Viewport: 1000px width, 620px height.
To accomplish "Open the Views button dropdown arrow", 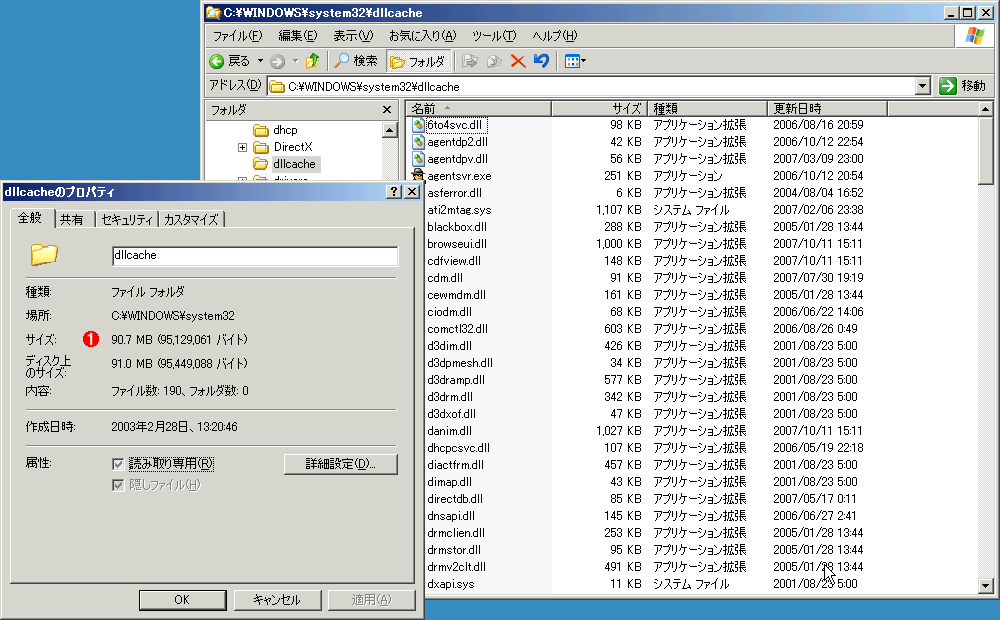I will click(584, 61).
